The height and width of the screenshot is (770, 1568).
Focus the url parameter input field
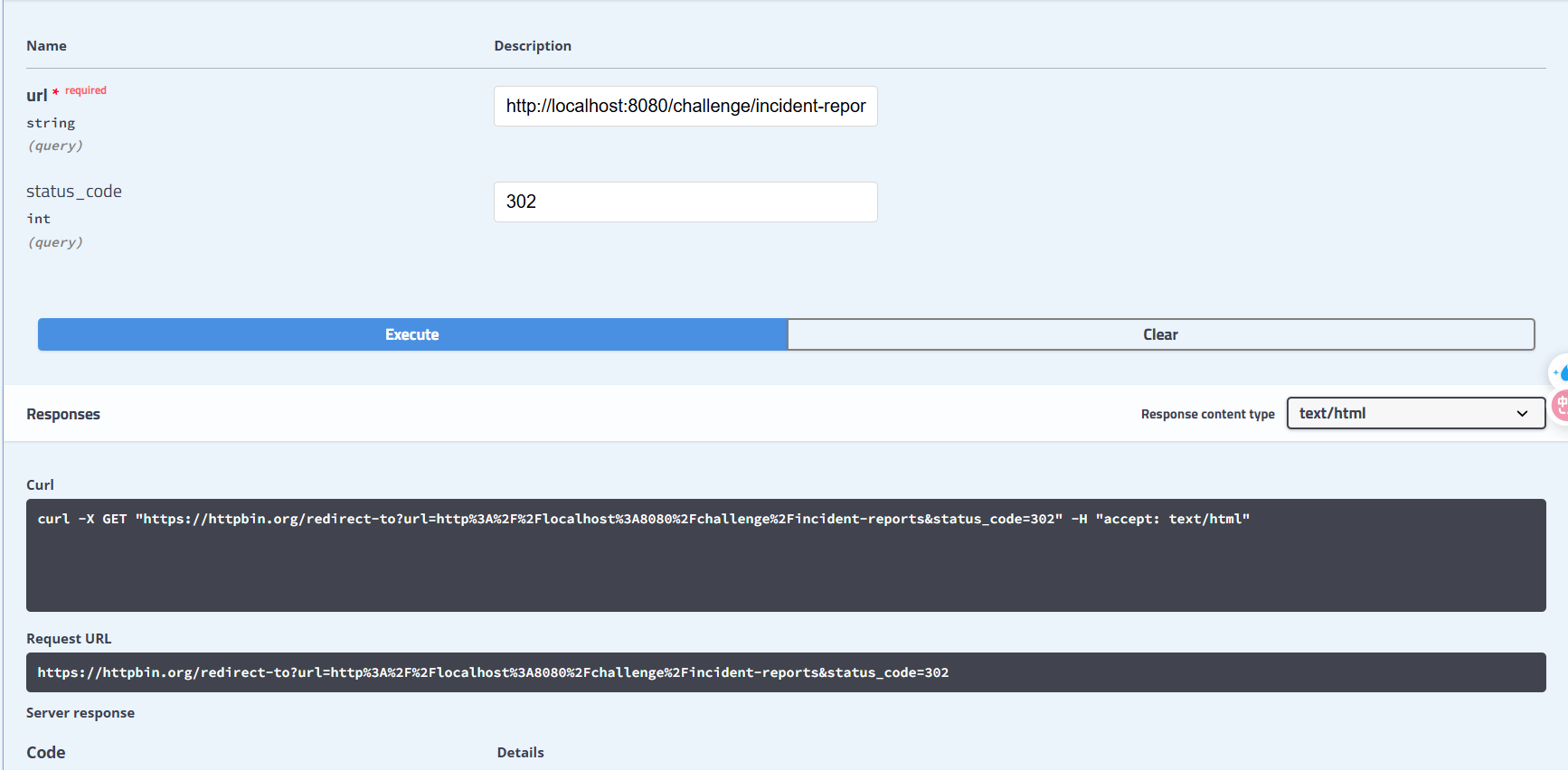pos(685,107)
